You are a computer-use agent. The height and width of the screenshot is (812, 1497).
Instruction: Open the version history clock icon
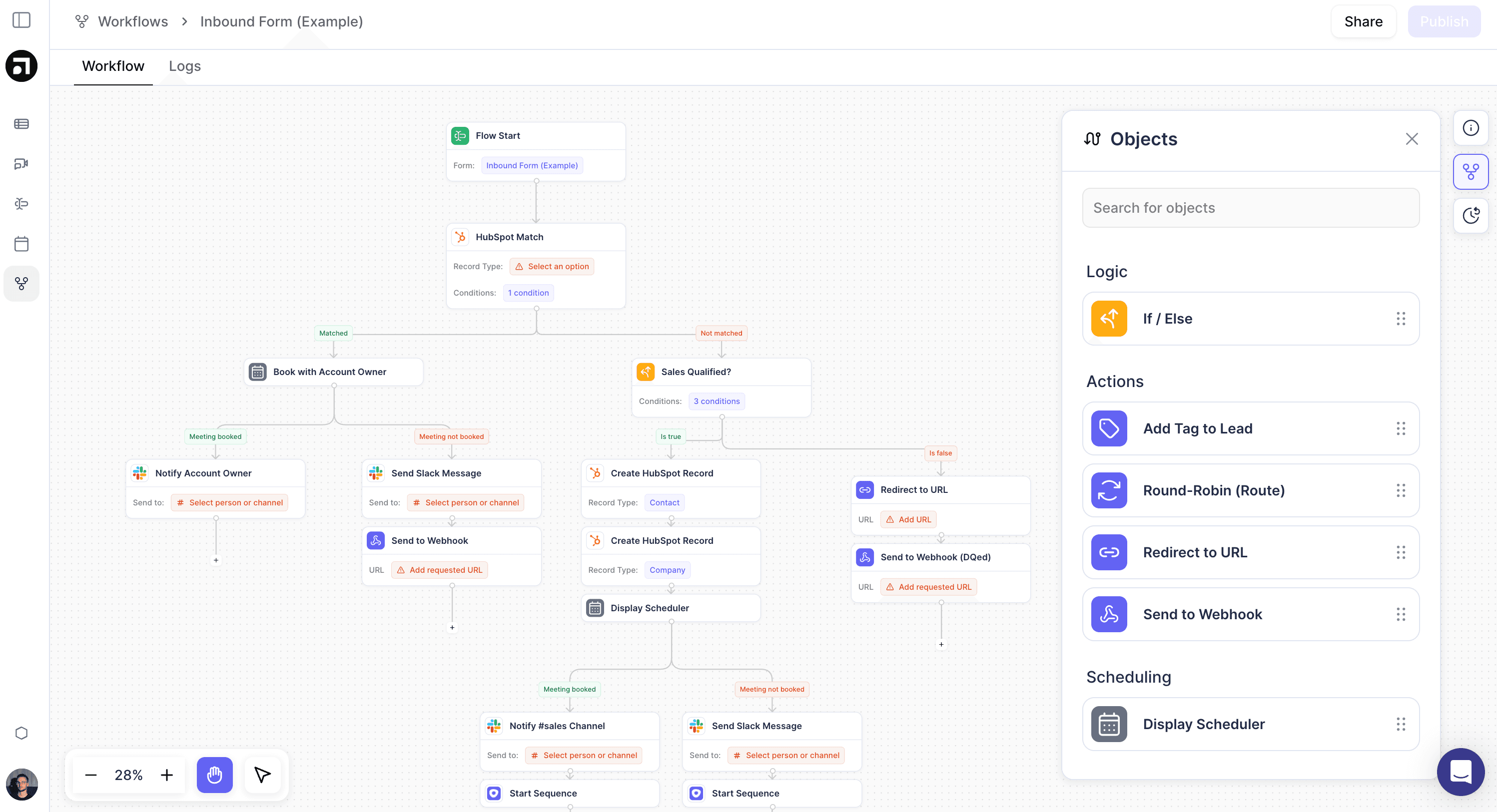[x=1470, y=216]
